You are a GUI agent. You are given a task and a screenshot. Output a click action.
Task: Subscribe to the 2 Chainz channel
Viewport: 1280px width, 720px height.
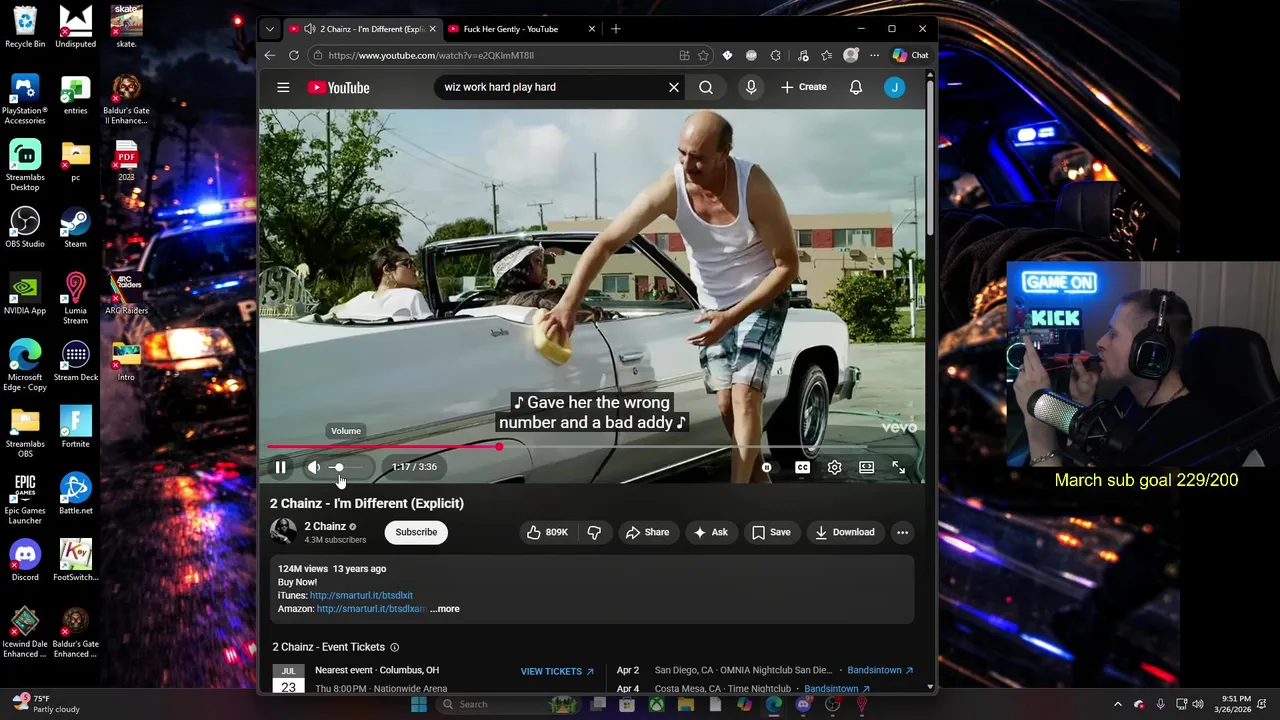(416, 532)
